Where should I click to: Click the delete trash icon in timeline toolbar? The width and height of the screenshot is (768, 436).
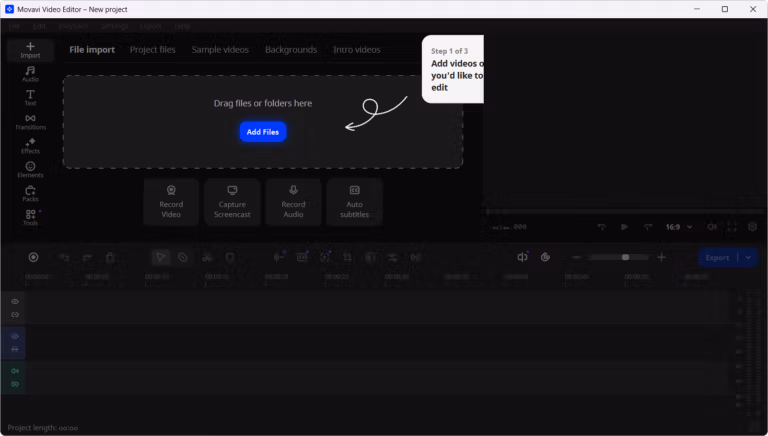(110, 257)
